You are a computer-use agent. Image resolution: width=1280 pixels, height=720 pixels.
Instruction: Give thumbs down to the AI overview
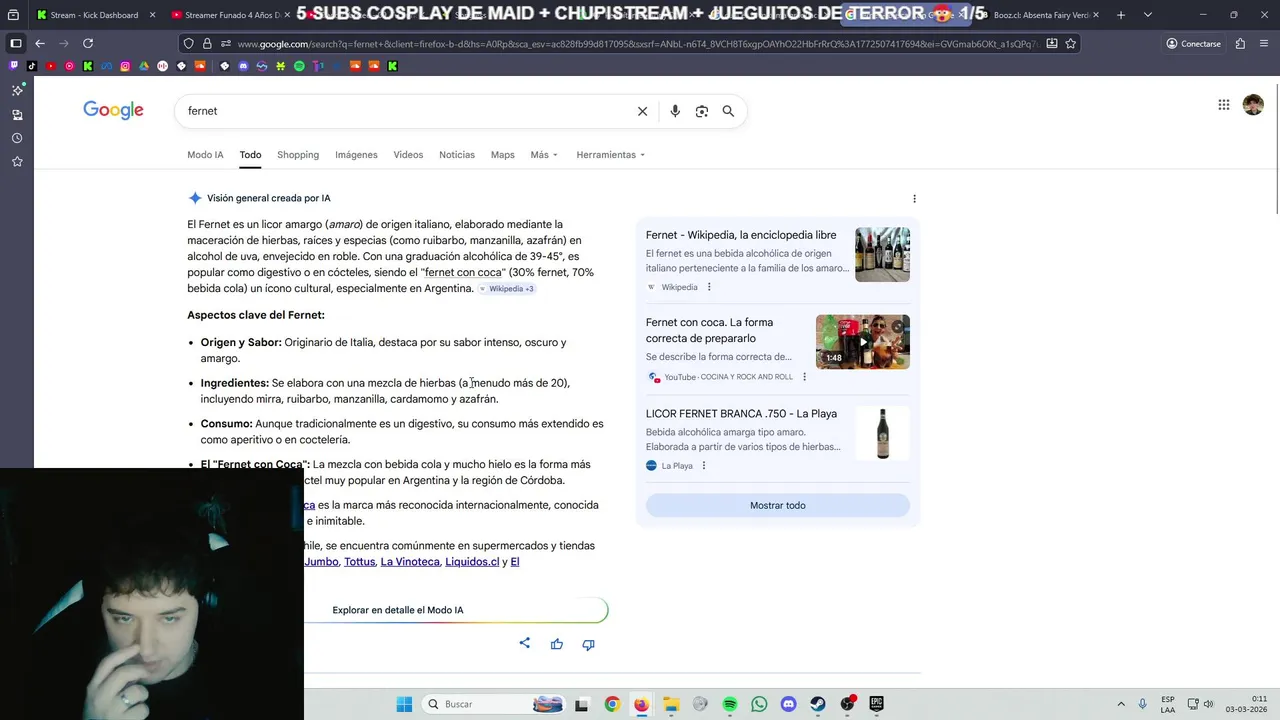(x=588, y=644)
